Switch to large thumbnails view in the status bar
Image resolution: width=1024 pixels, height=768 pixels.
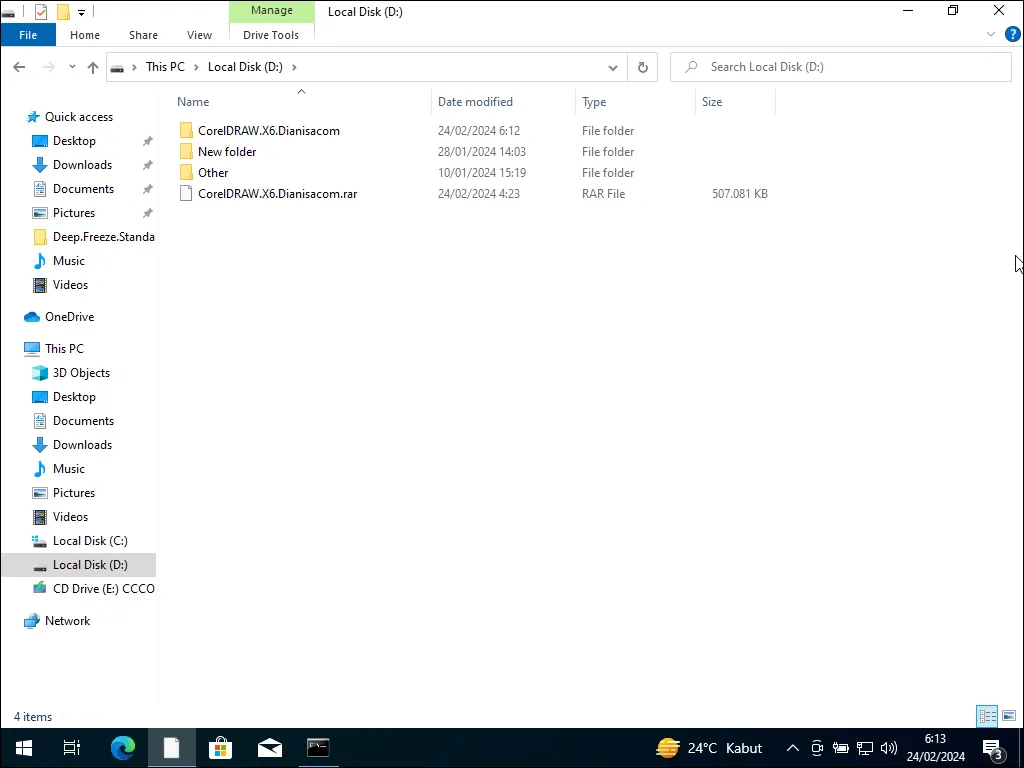coord(1010,716)
